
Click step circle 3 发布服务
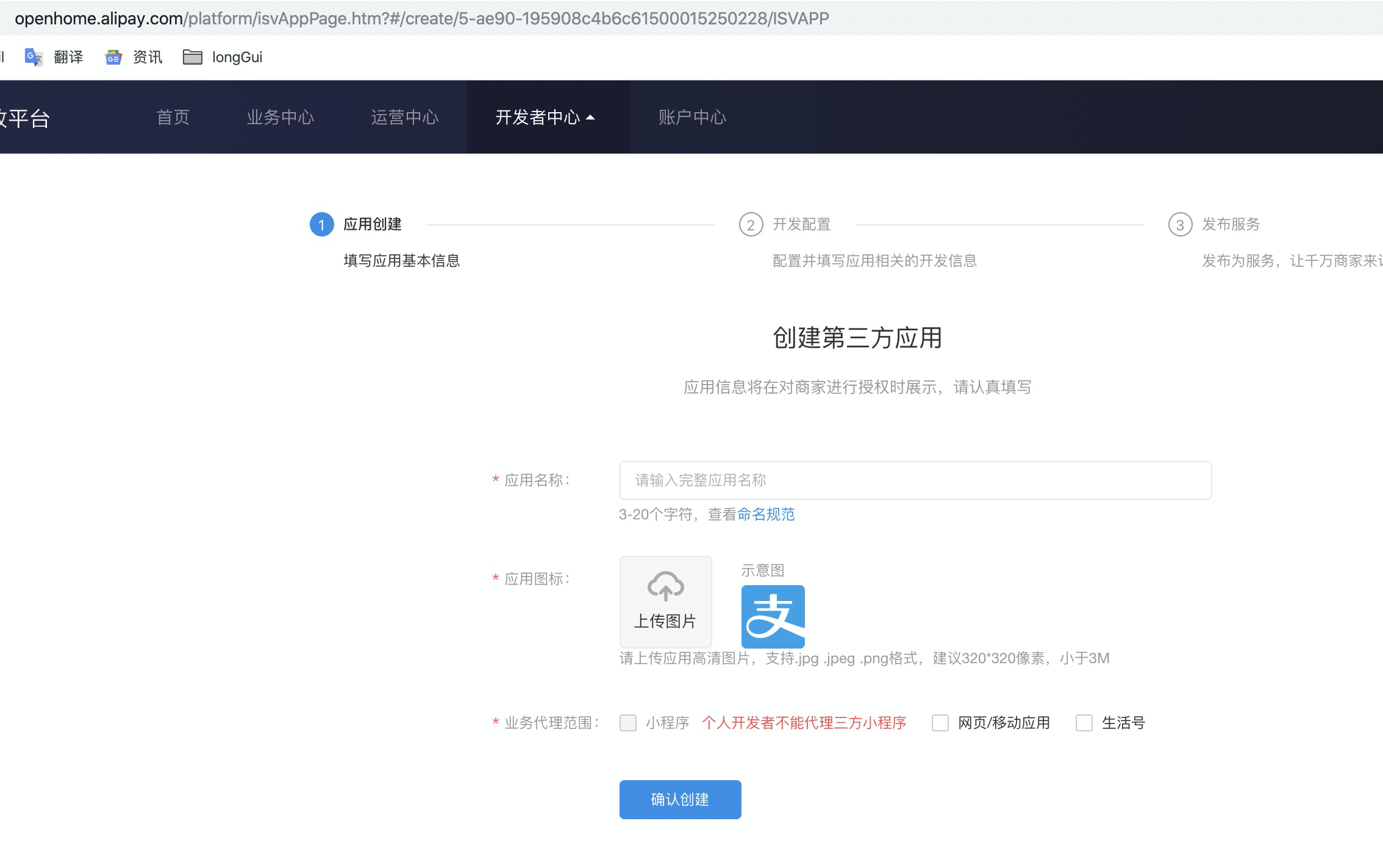pos(1181,224)
